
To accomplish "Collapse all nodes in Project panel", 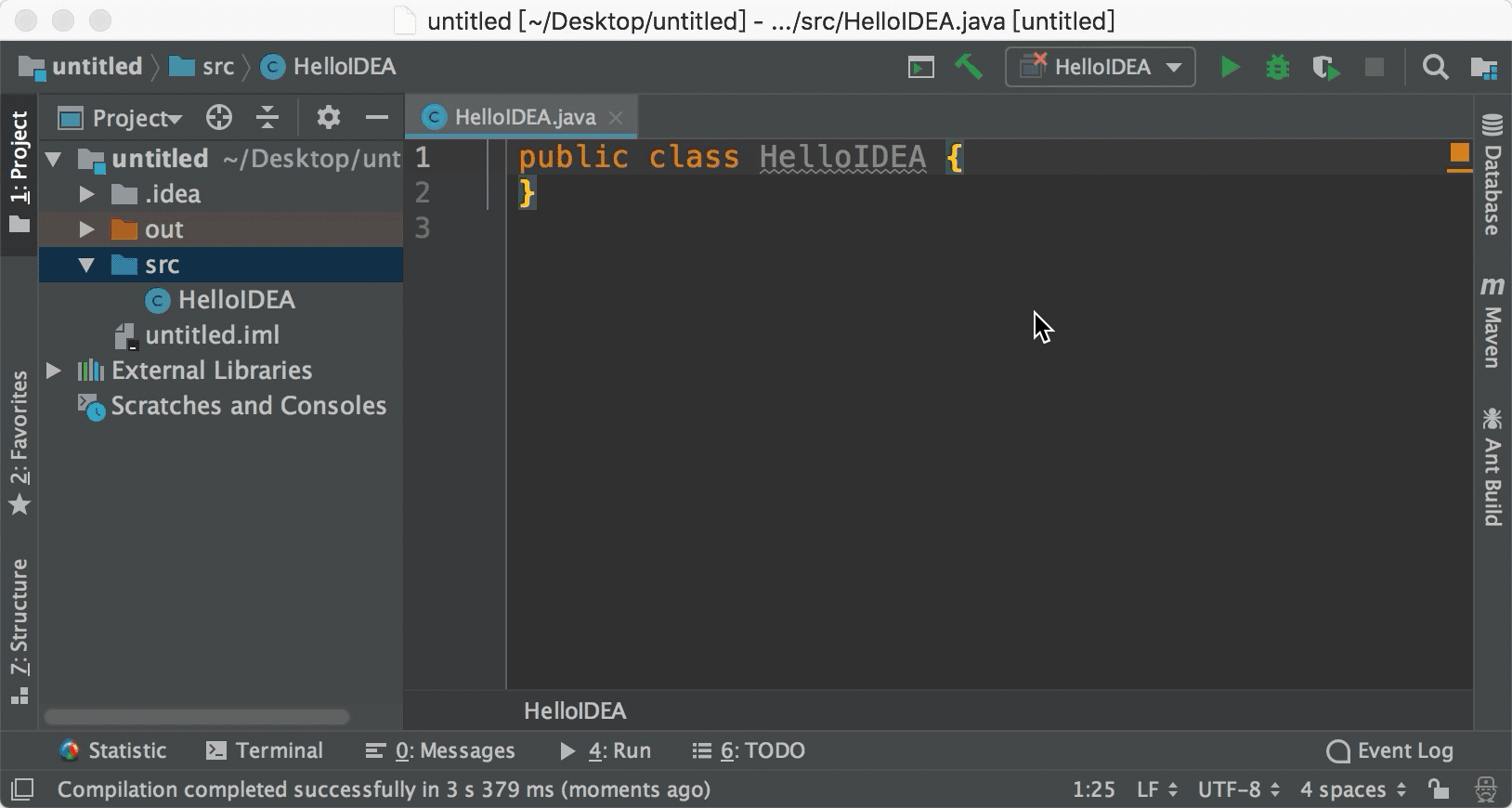I will point(267,117).
